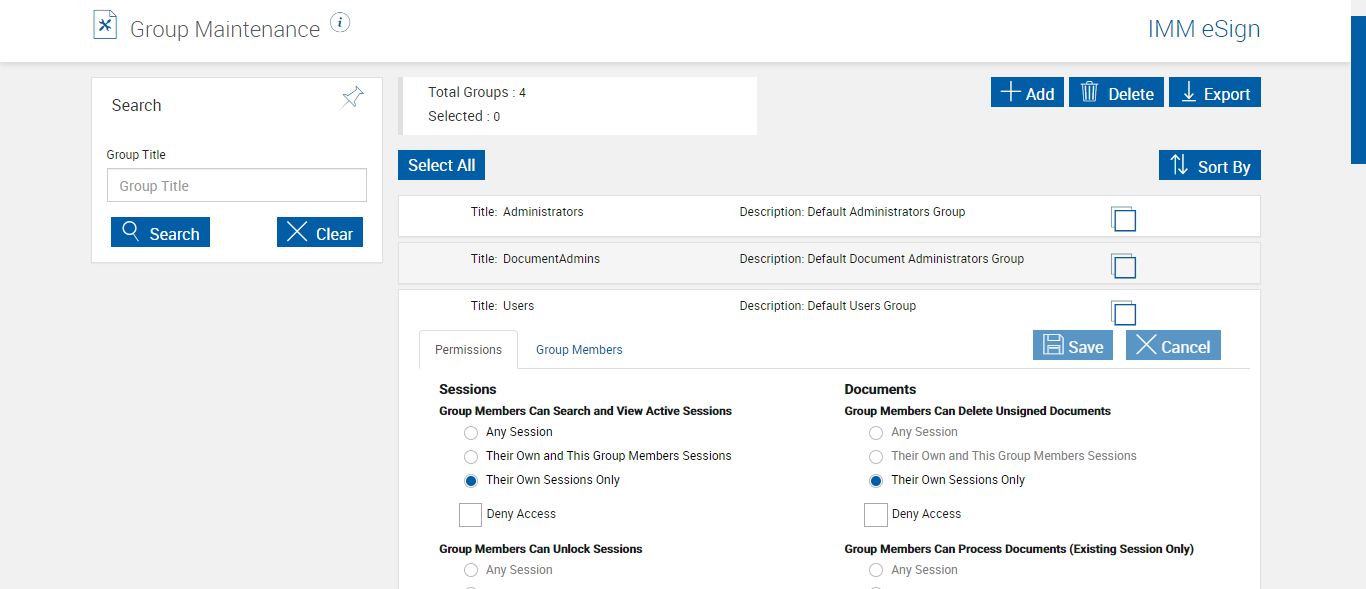
Task: Switch to the Group Members tab
Action: [579, 350]
